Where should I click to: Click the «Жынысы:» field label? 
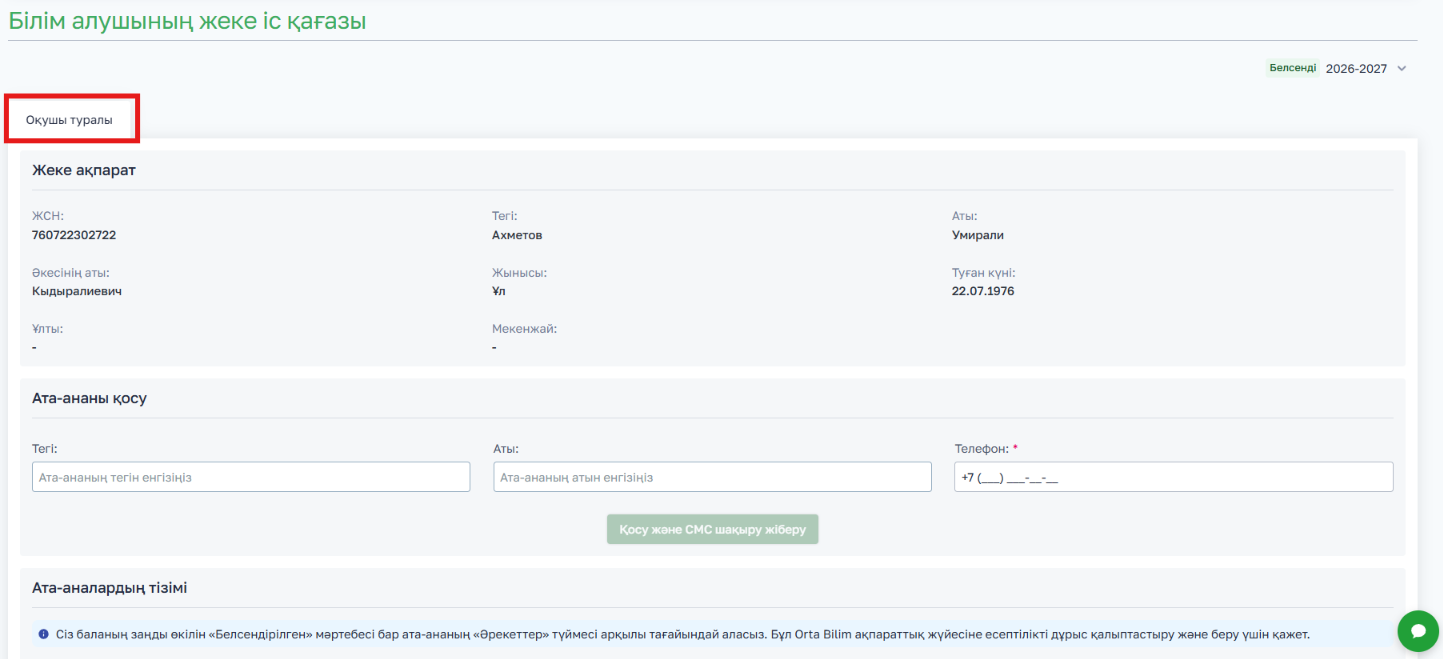[x=519, y=272]
